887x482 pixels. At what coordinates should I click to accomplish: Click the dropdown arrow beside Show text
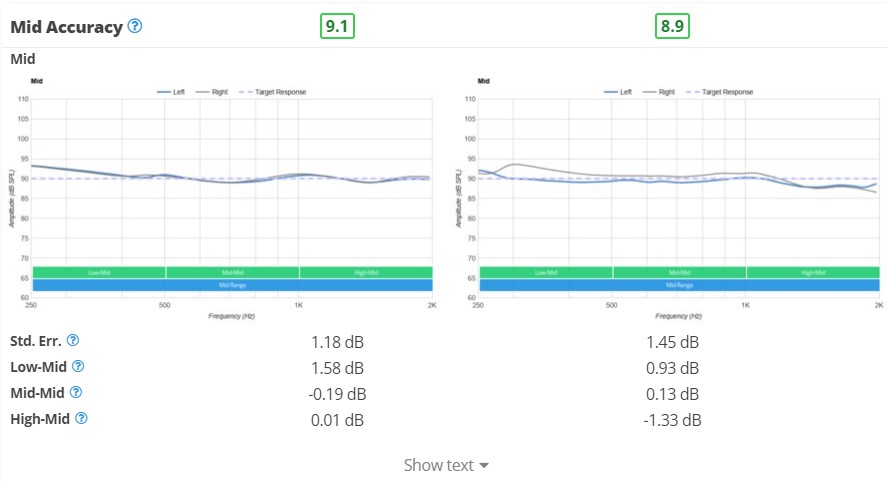point(484,466)
